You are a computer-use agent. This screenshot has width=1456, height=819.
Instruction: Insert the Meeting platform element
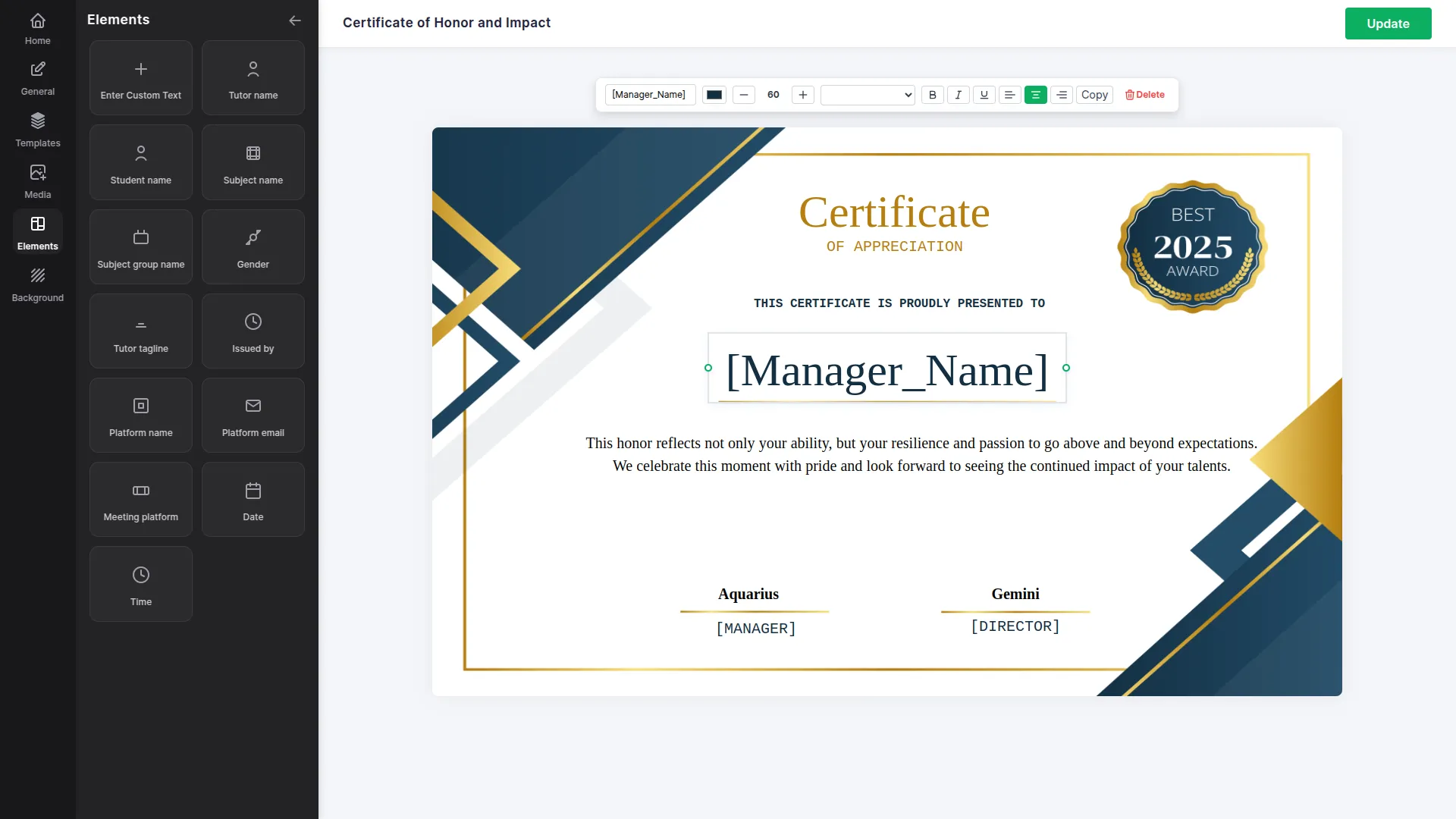tap(140, 499)
